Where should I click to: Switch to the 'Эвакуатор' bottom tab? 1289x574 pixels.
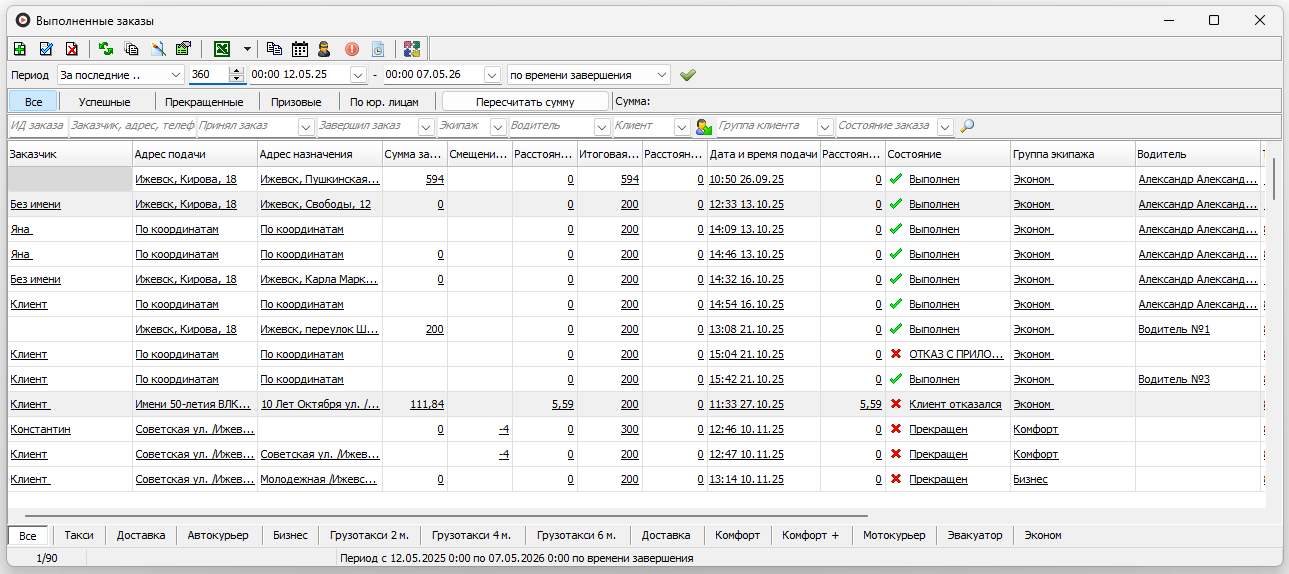[975, 535]
